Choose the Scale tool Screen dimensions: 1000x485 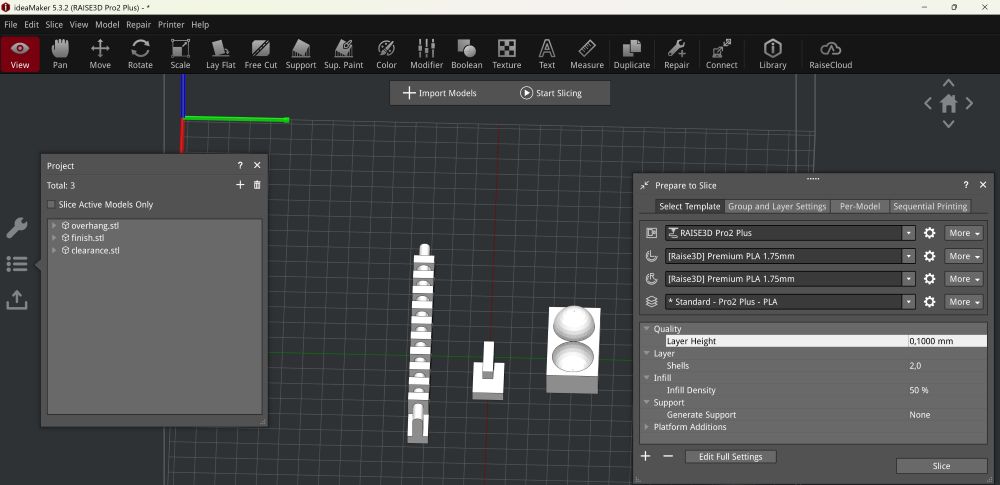(180, 54)
